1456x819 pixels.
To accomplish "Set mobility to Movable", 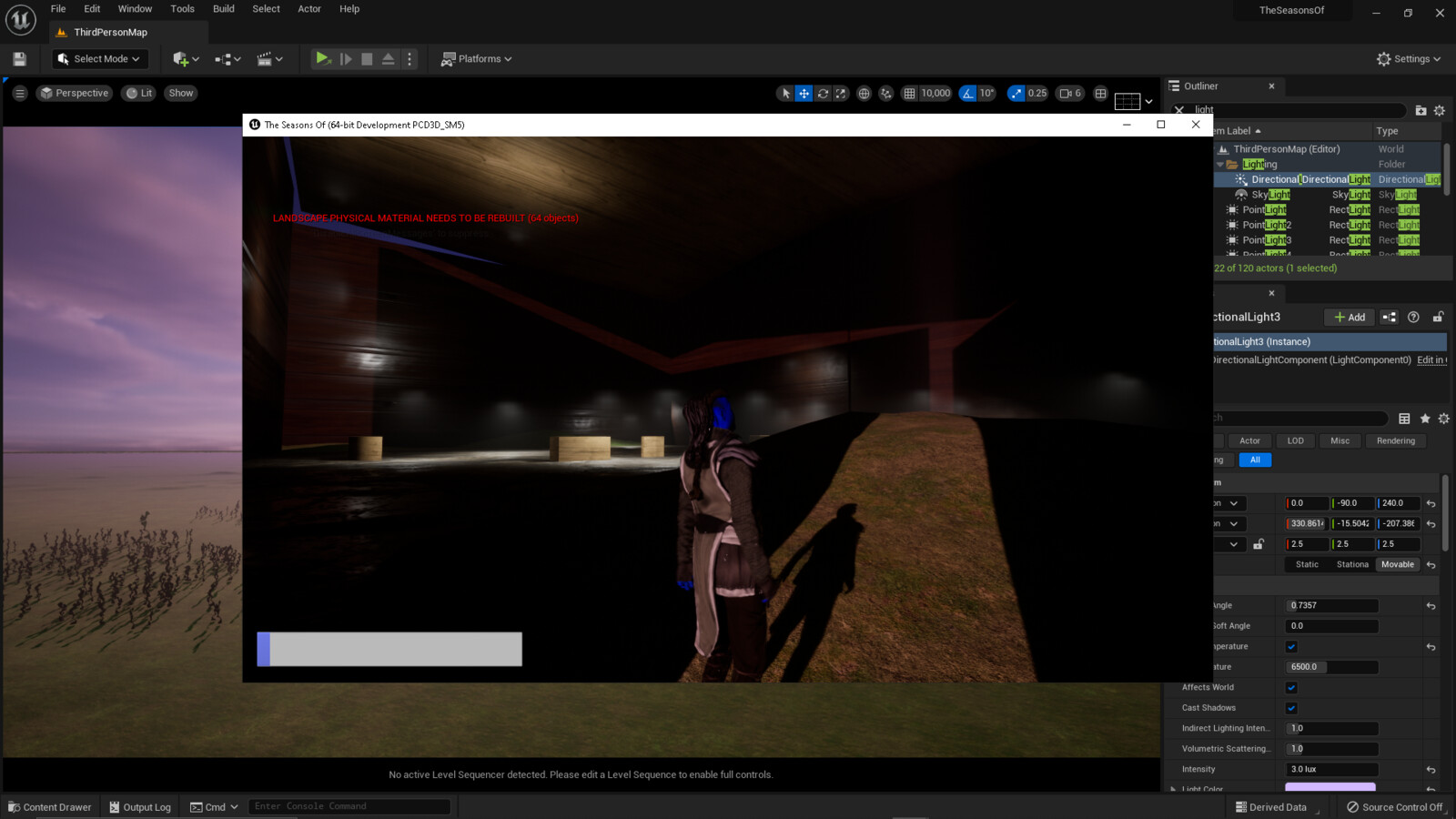I will [1398, 565].
